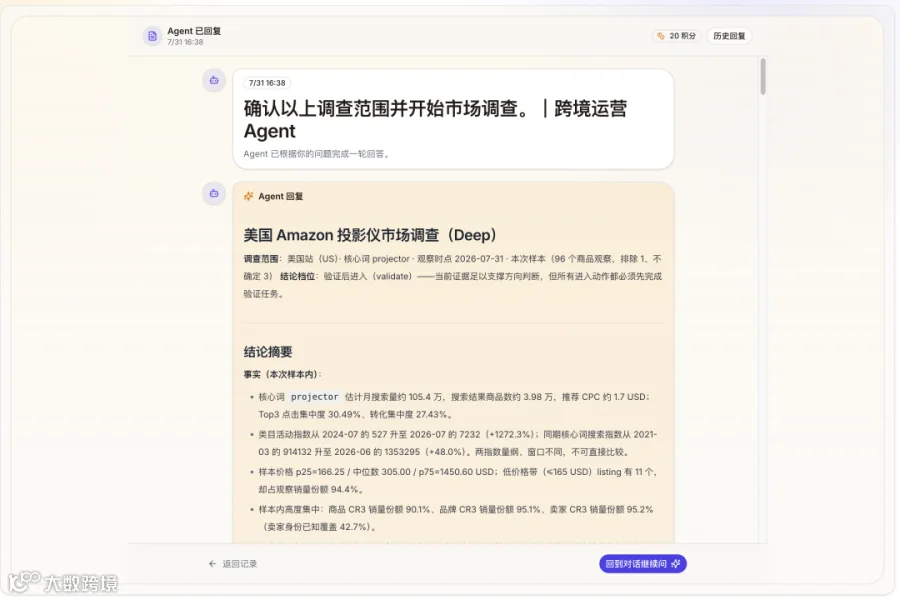
Task: Click the 事实（本次样本内） label
Action: pyautogui.click(x=282, y=374)
